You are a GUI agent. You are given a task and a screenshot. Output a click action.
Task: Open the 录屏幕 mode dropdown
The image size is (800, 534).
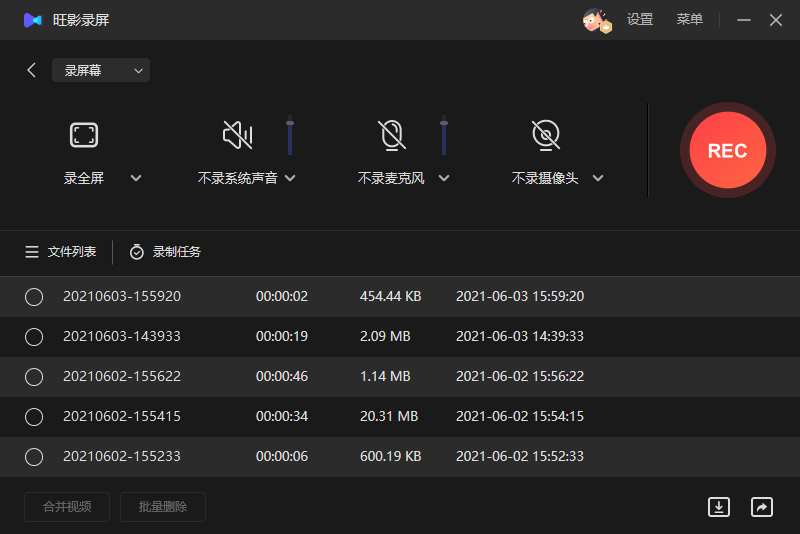[x=101, y=70]
